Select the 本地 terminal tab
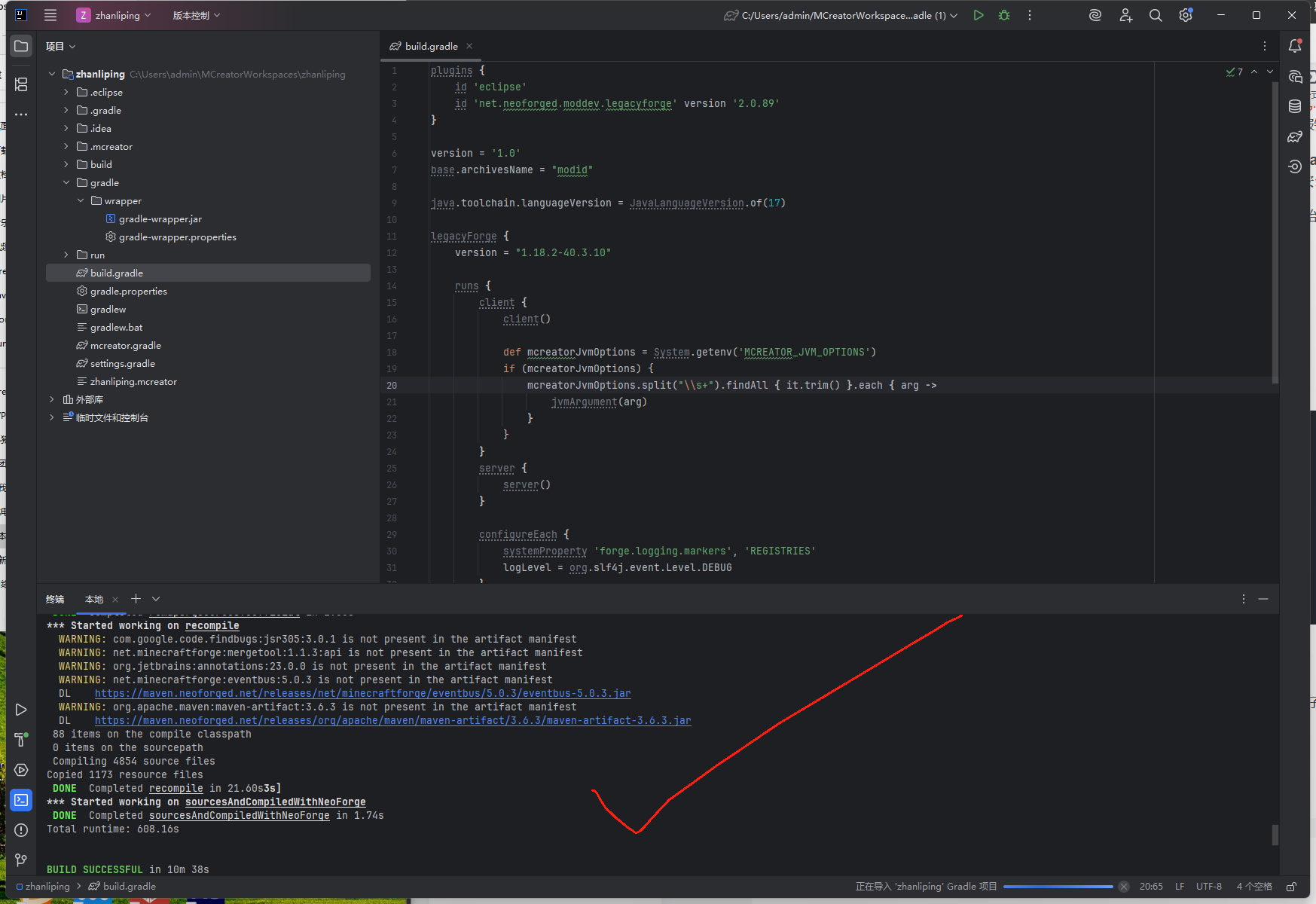 pos(94,600)
